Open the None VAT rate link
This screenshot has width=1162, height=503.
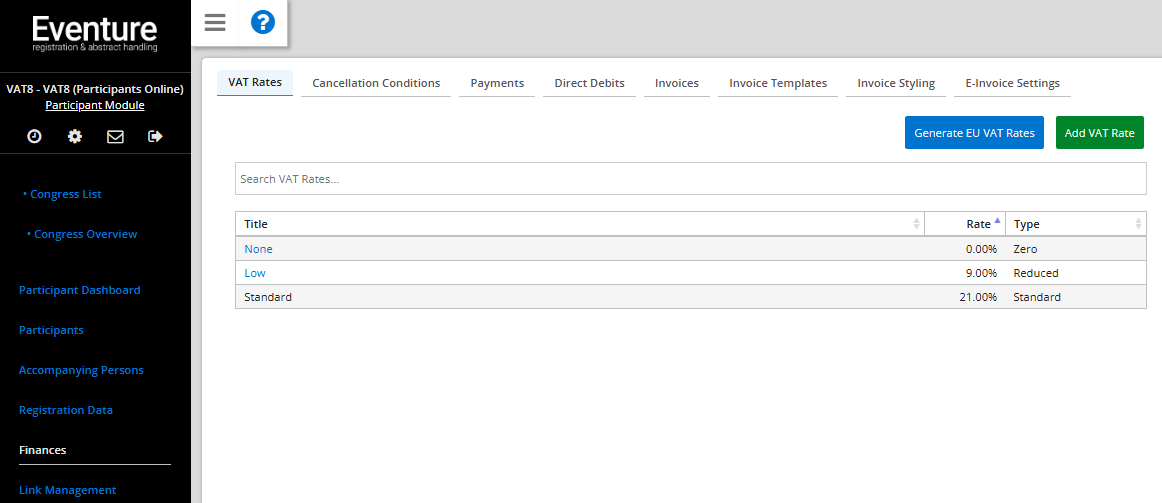258,249
